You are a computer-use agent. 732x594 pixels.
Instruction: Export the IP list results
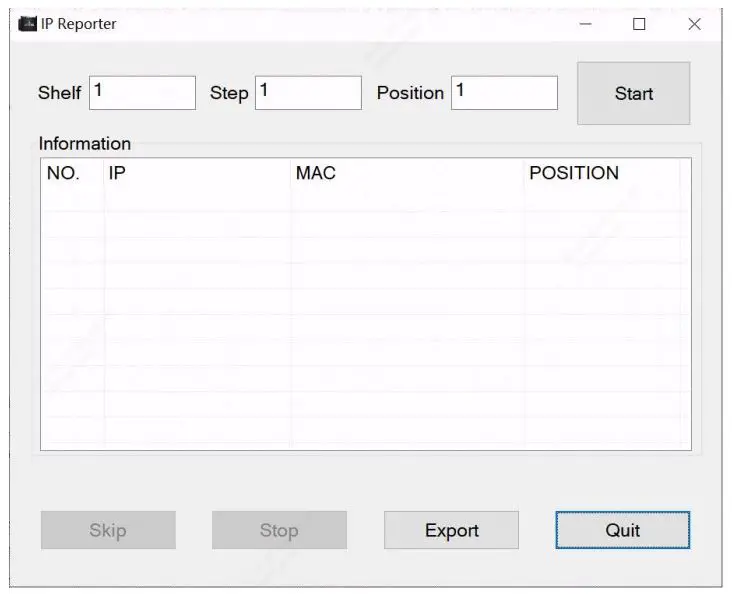click(452, 530)
